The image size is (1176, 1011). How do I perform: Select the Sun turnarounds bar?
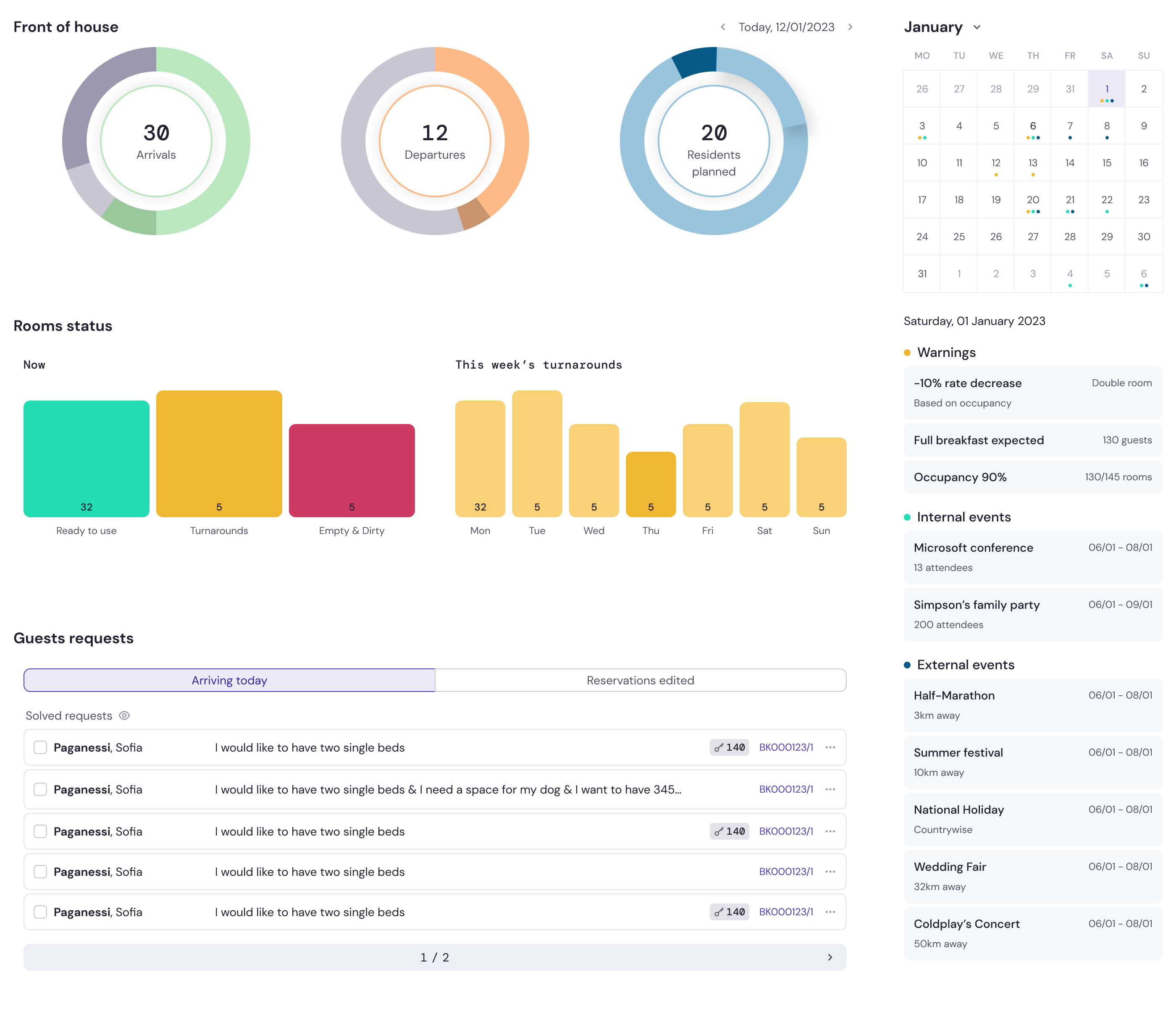click(821, 477)
